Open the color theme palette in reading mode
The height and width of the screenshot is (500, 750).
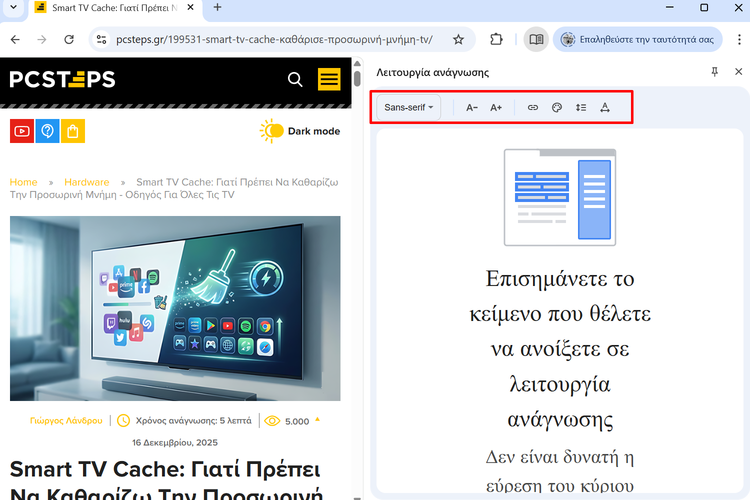tap(557, 108)
